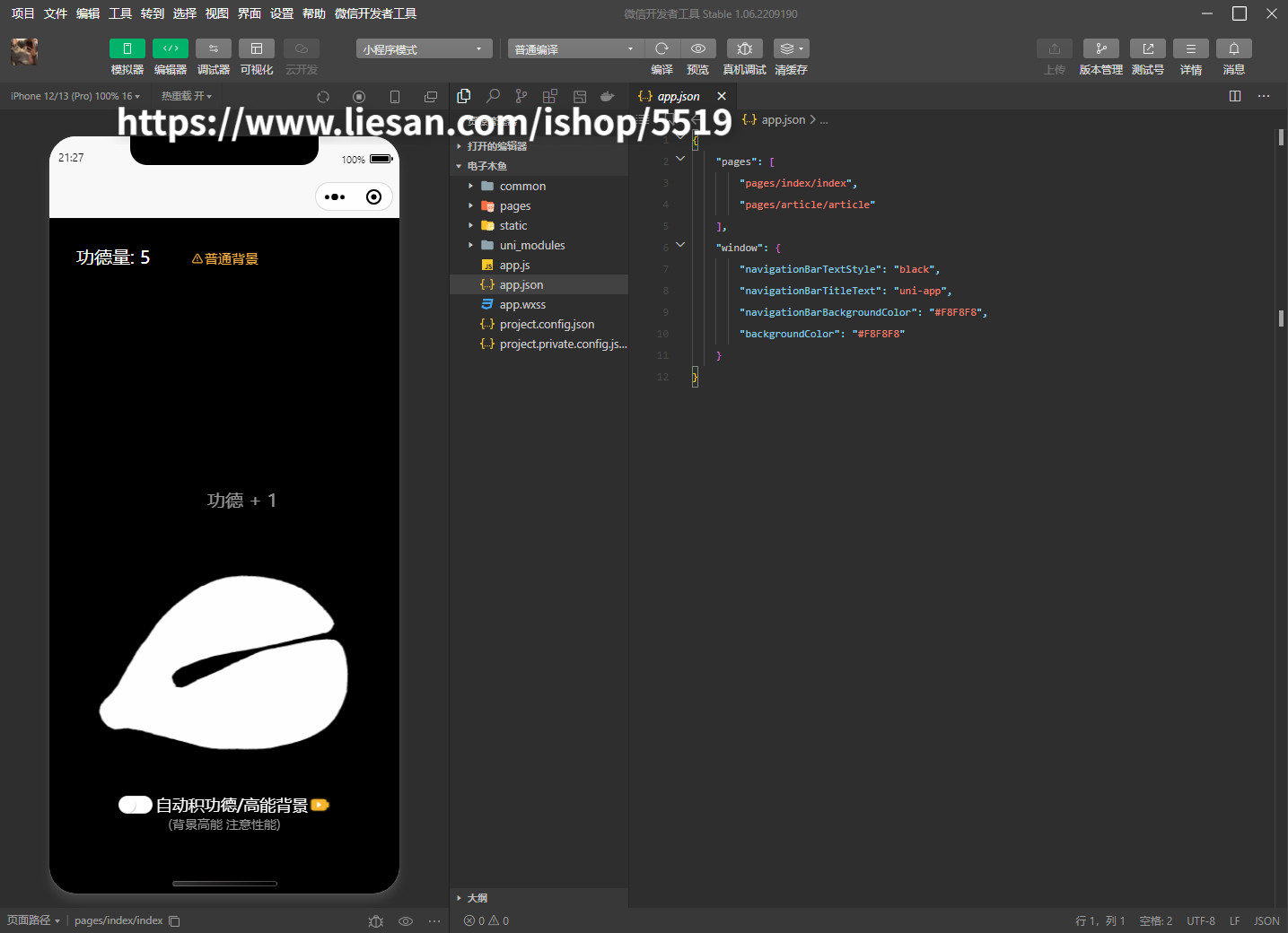Open the file explorer icon in the sidebar

464,96
